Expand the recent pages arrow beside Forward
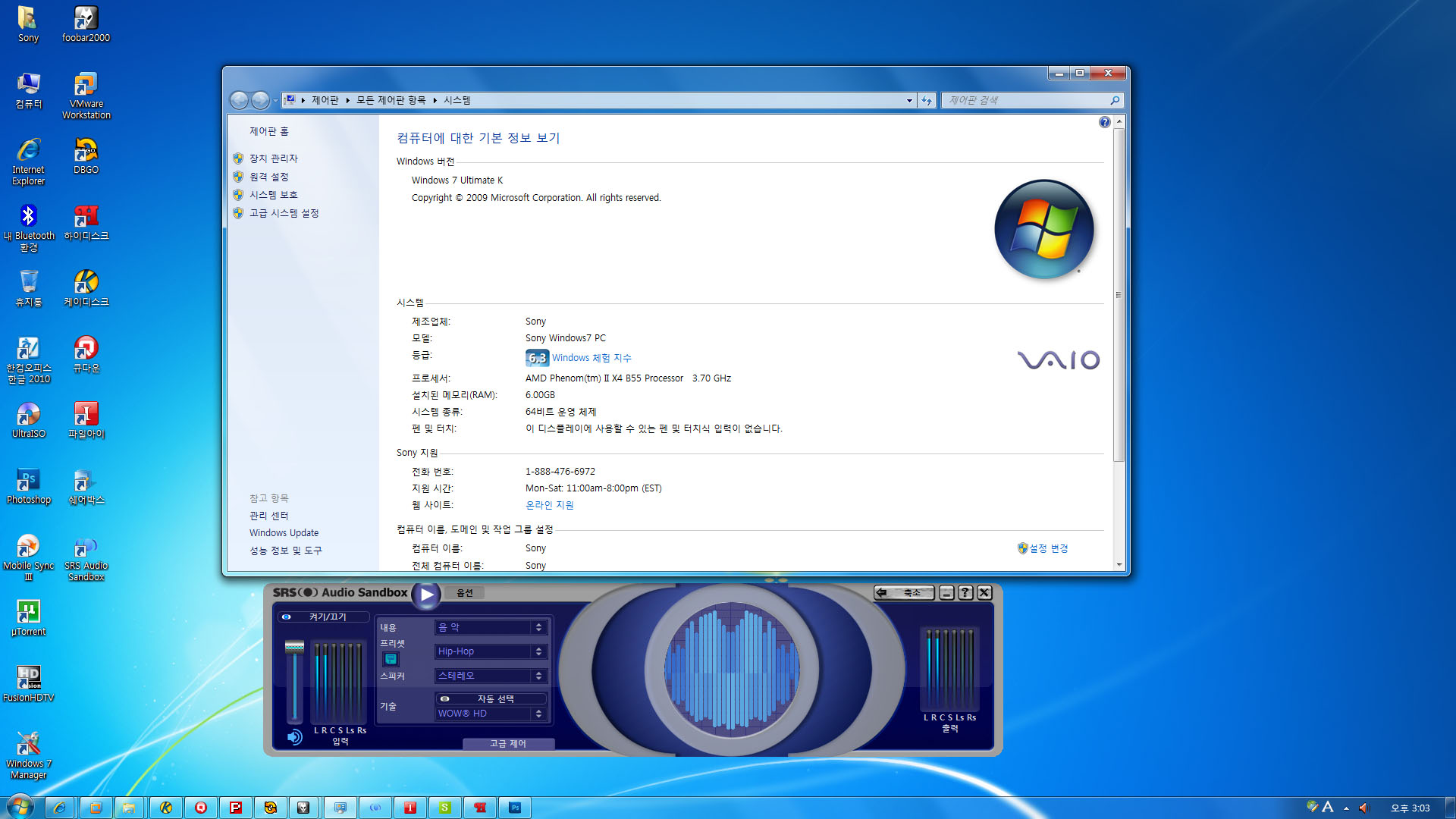 tap(275, 100)
